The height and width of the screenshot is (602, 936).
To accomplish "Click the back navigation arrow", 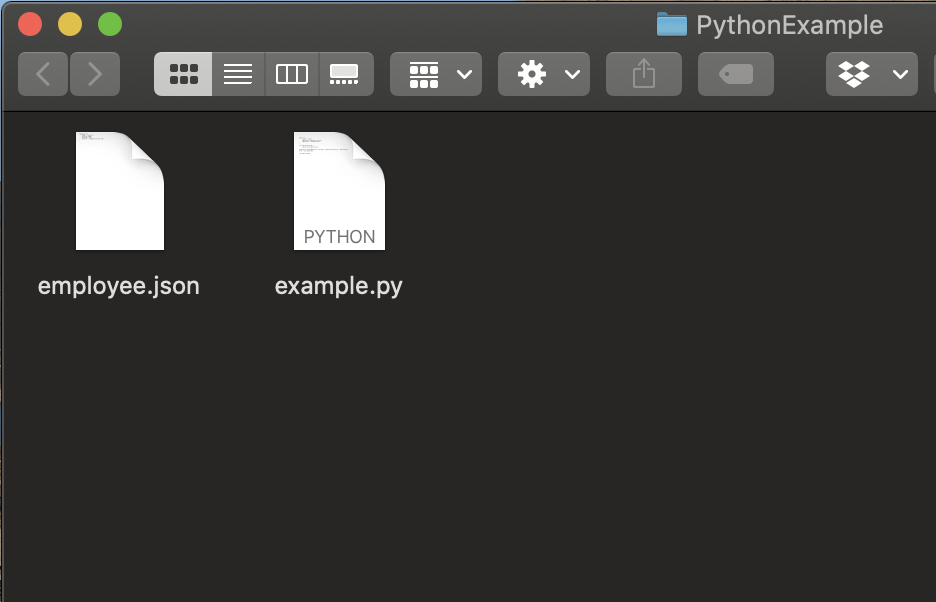I will pyautogui.click(x=42, y=73).
